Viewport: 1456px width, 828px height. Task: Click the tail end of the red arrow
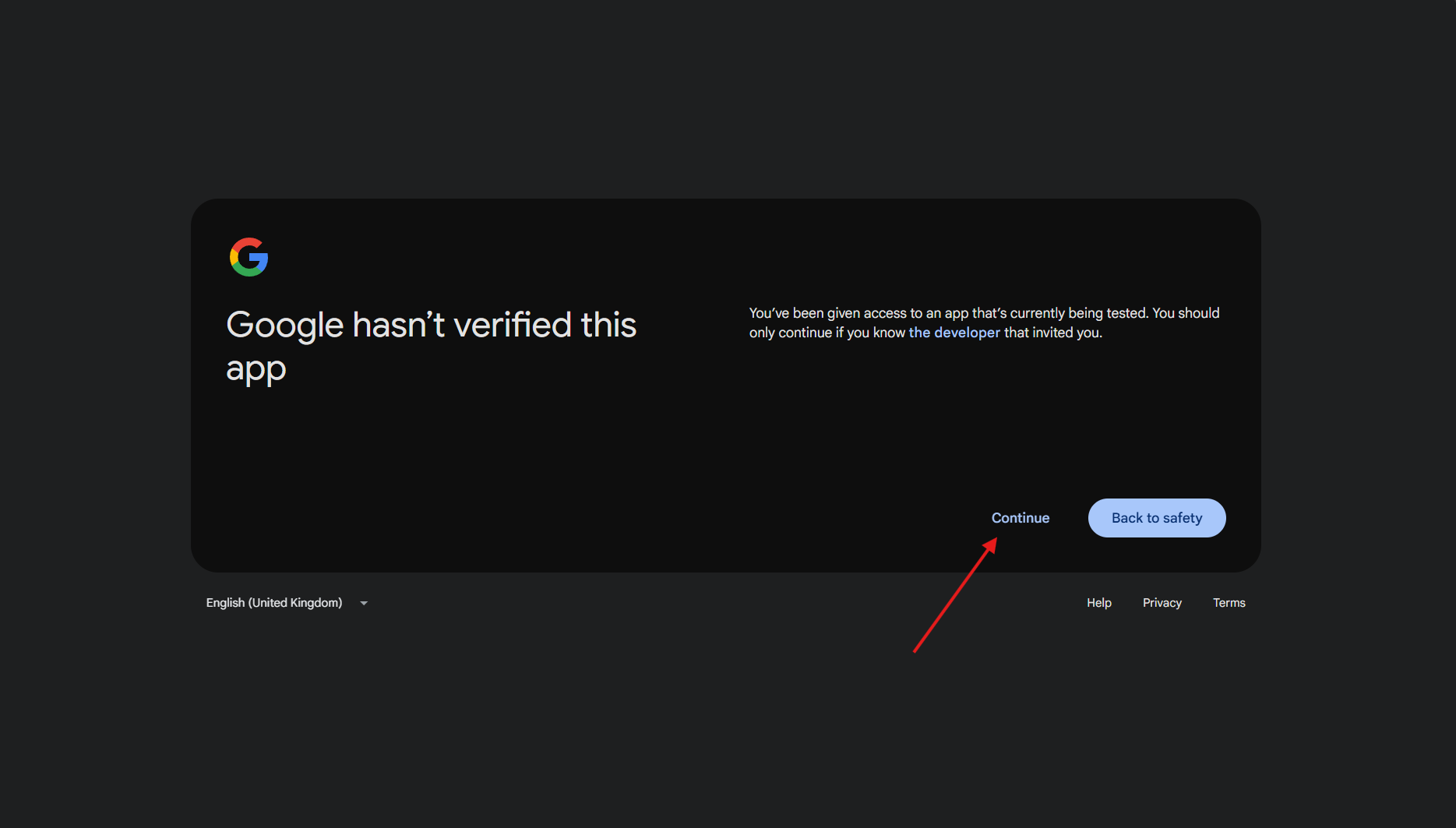point(915,651)
